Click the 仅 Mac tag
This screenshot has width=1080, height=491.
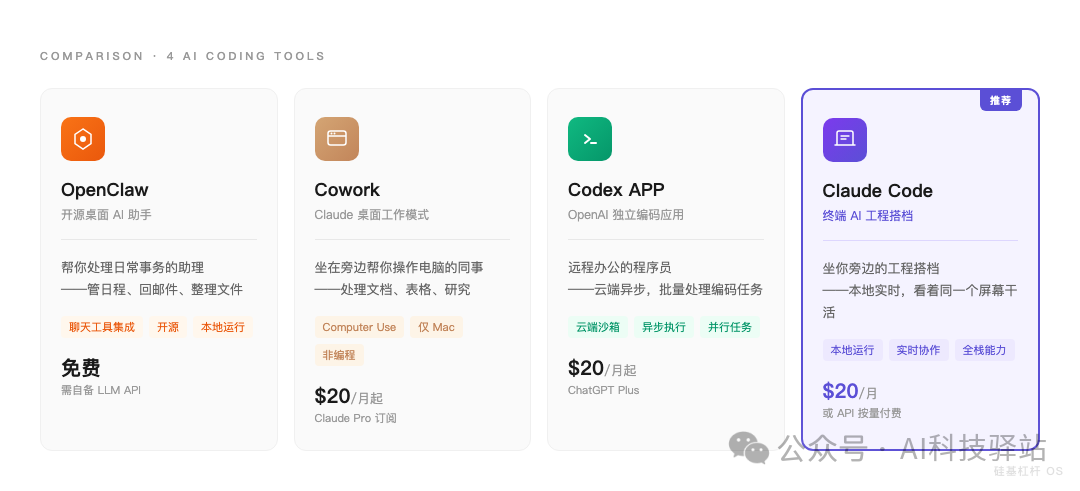(436, 327)
